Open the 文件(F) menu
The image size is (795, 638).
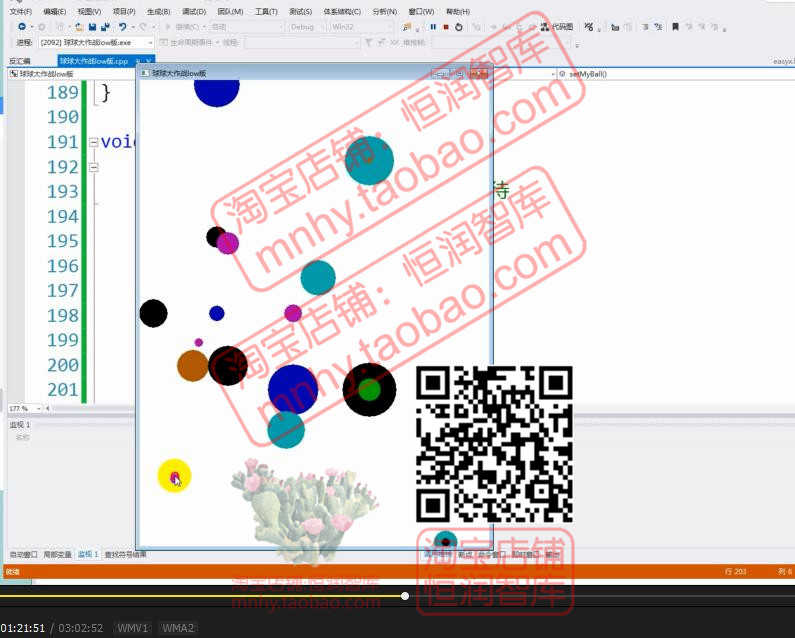21,11
